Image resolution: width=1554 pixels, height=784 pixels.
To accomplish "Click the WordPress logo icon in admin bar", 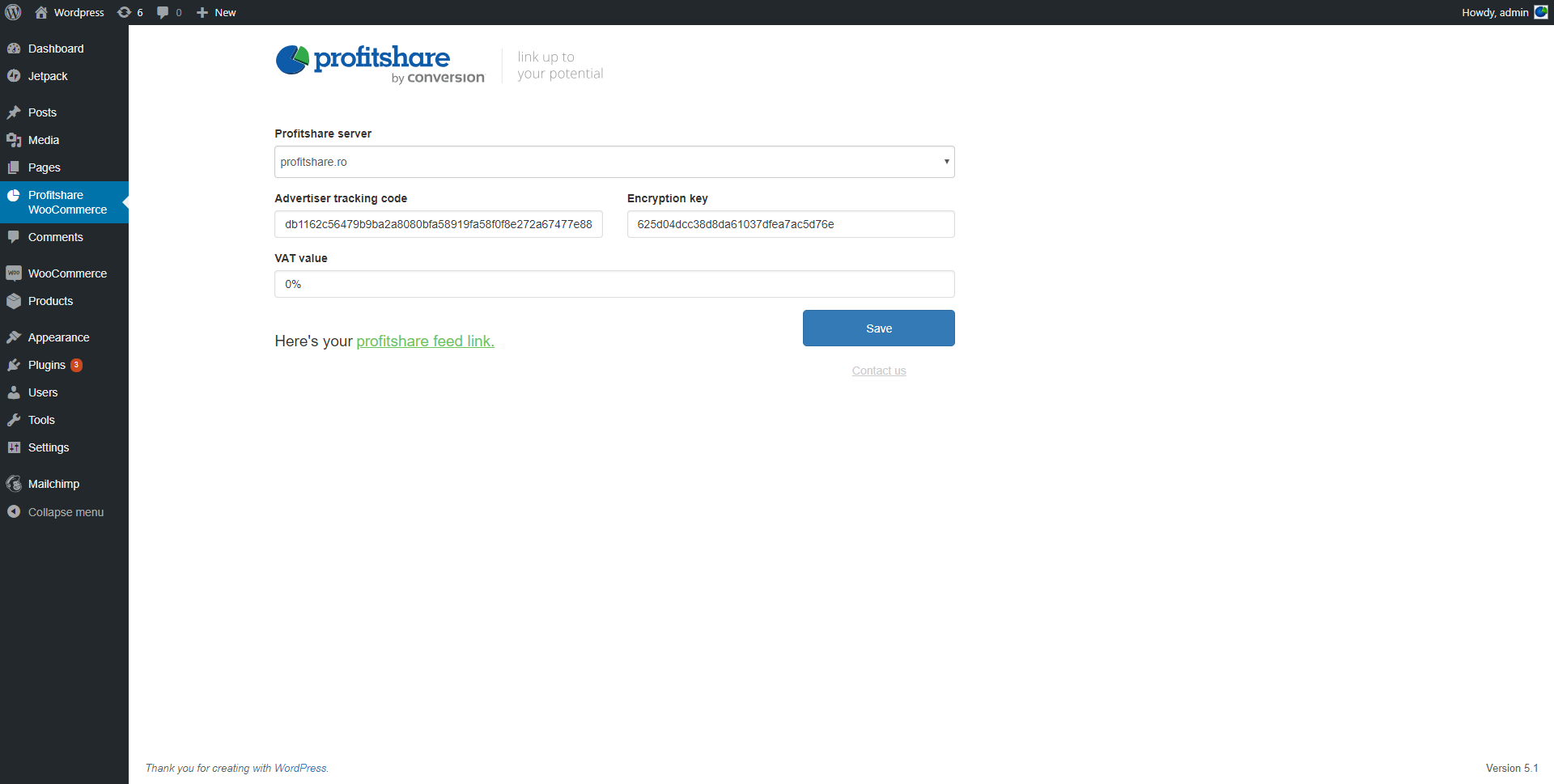I will [14, 12].
